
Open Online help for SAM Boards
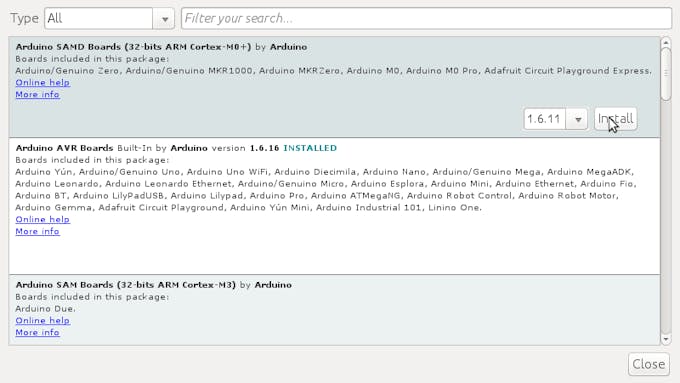click(42, 321)
